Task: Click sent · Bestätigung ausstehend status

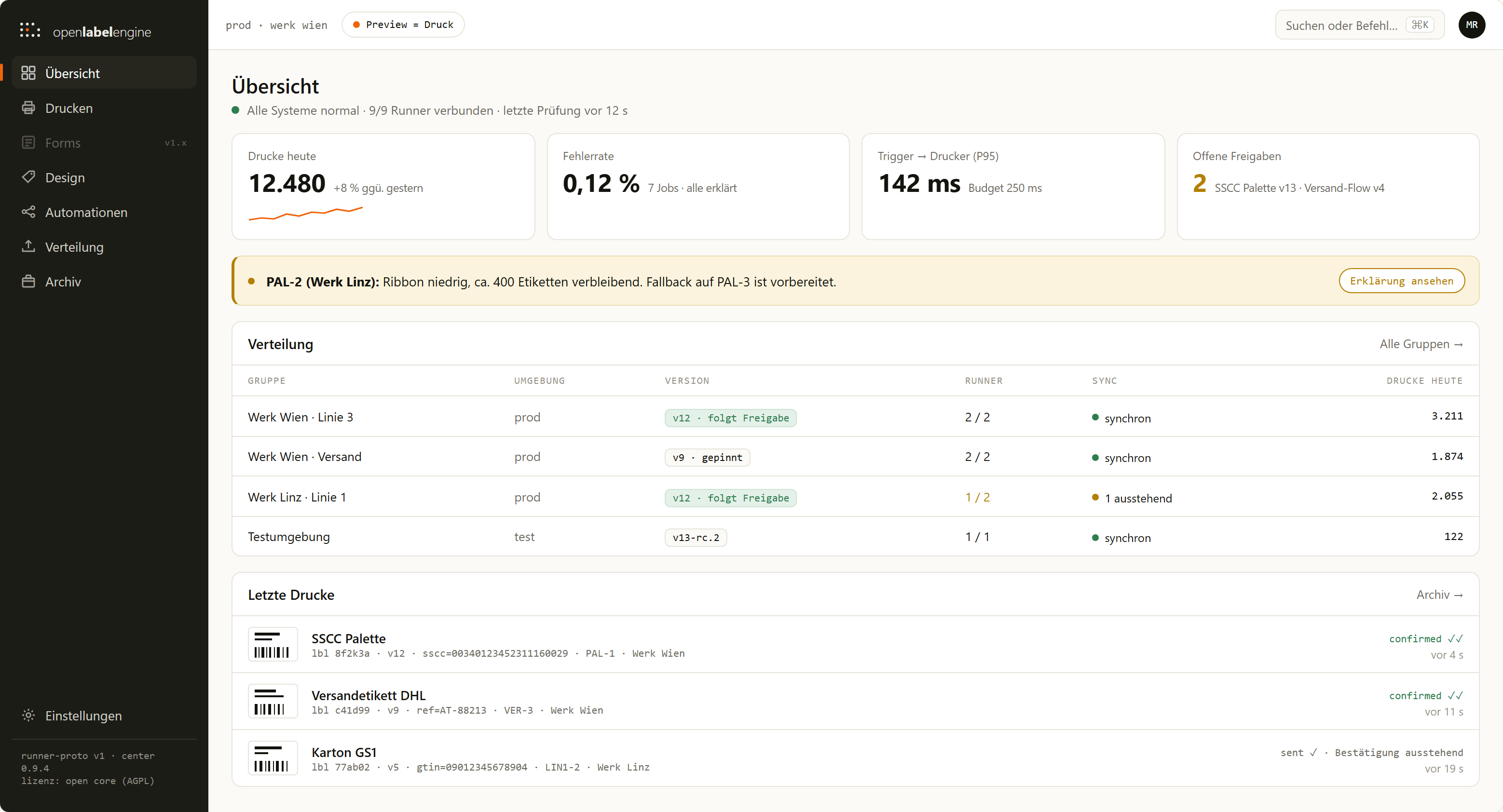Action: click(x=1371, y=753)
